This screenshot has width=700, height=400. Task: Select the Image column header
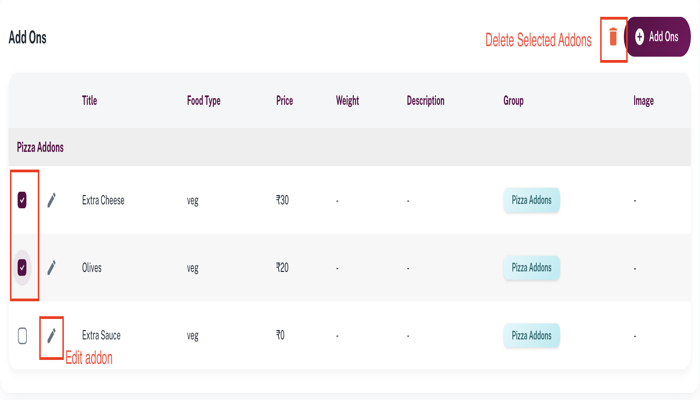643,101
